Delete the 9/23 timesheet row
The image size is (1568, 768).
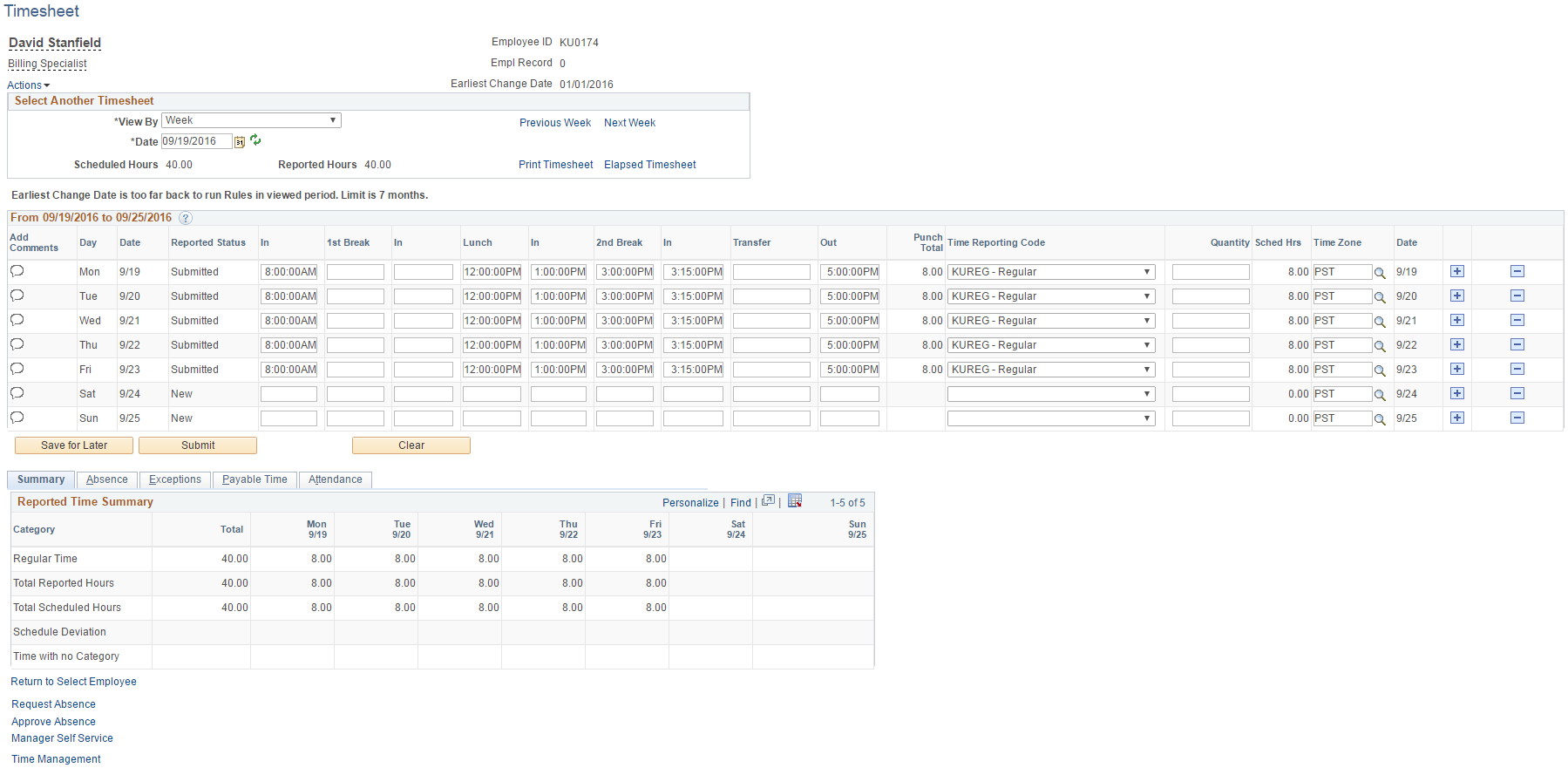coord(1517,369)
